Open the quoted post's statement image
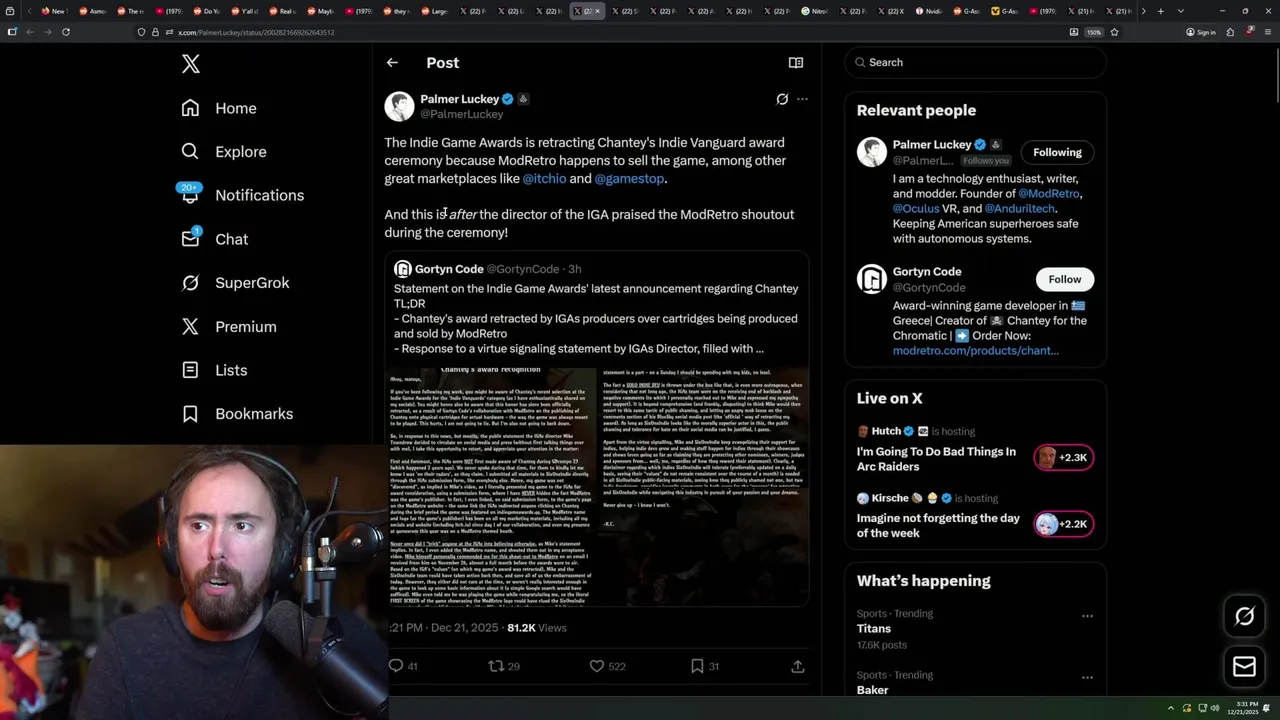The image size is (1280, 720). coord(597,487)
